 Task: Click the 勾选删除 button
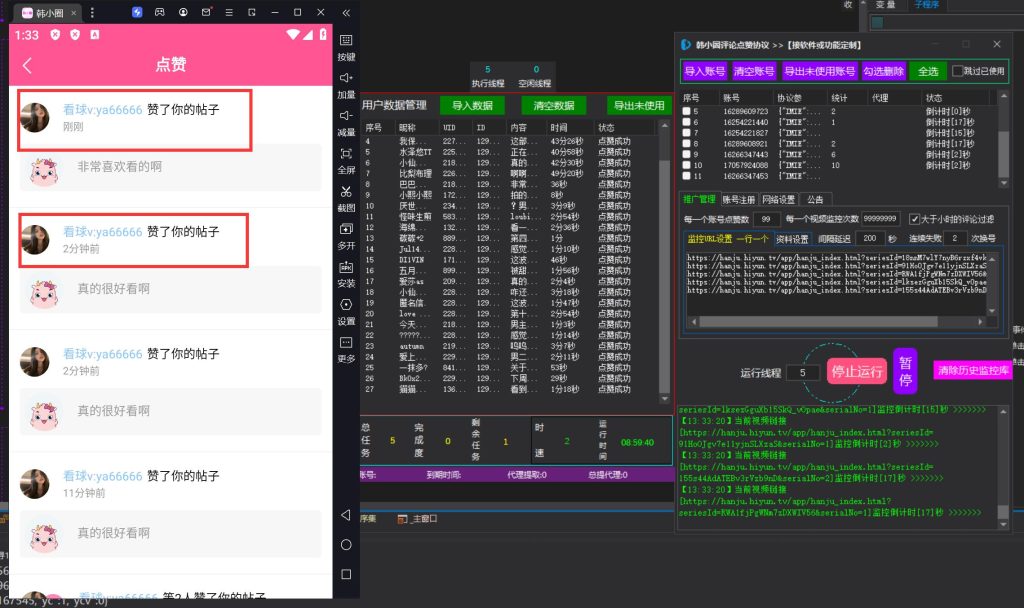(884, 71)
